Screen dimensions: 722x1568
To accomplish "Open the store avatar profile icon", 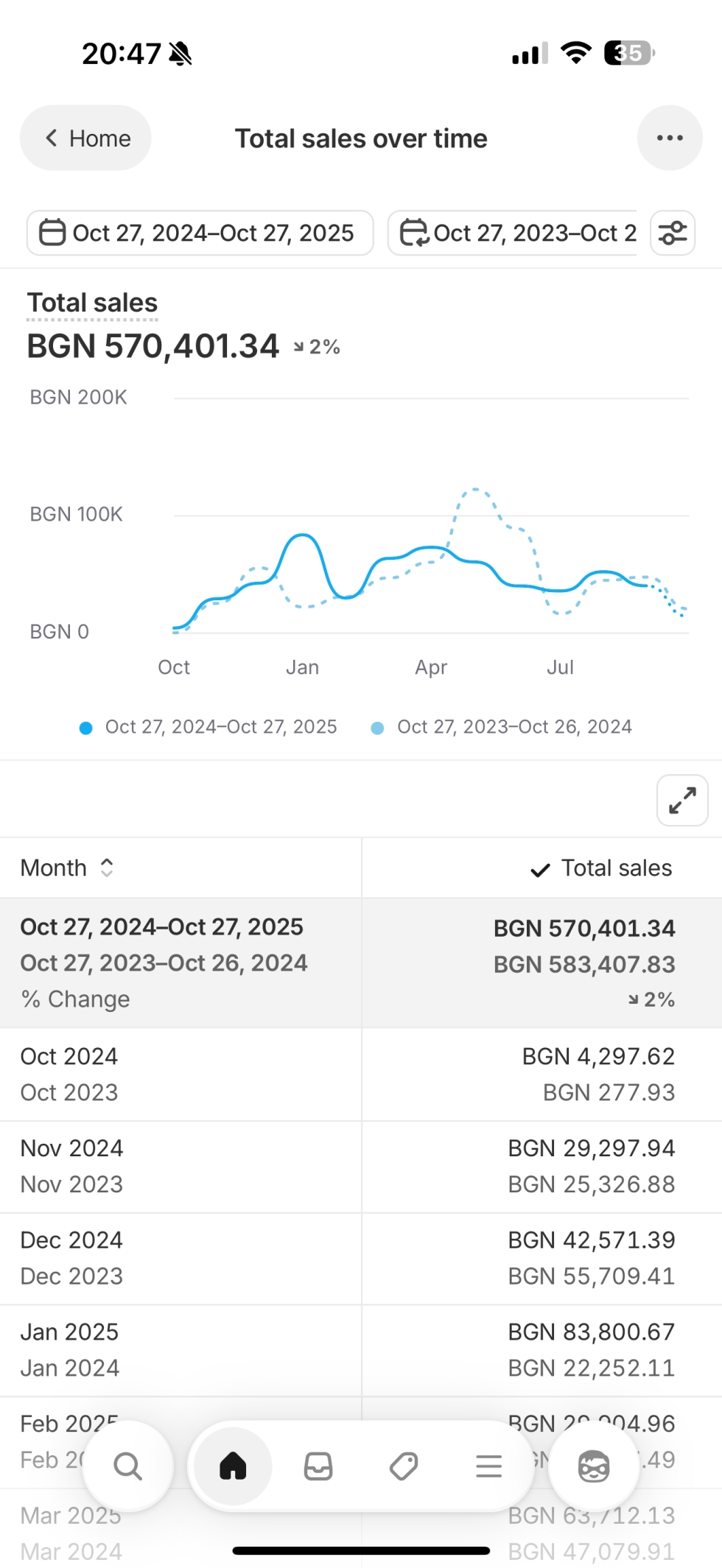I will 594,1466.
